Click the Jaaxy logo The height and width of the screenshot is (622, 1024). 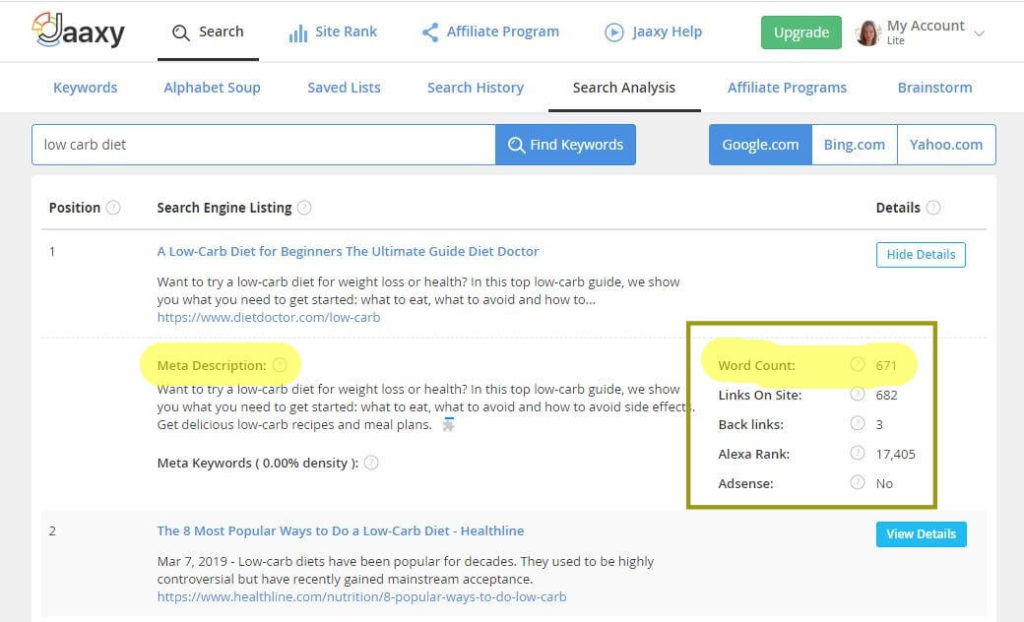pyautogui.click(x=78, y=31)
